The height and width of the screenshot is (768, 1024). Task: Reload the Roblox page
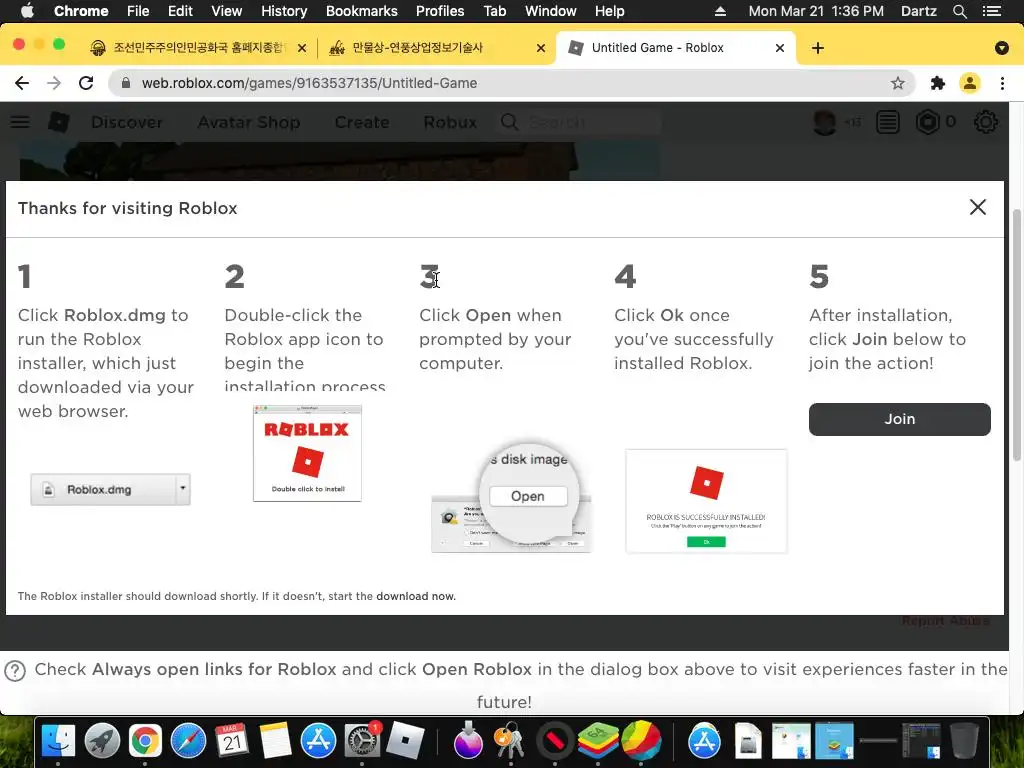pos(86,83)
